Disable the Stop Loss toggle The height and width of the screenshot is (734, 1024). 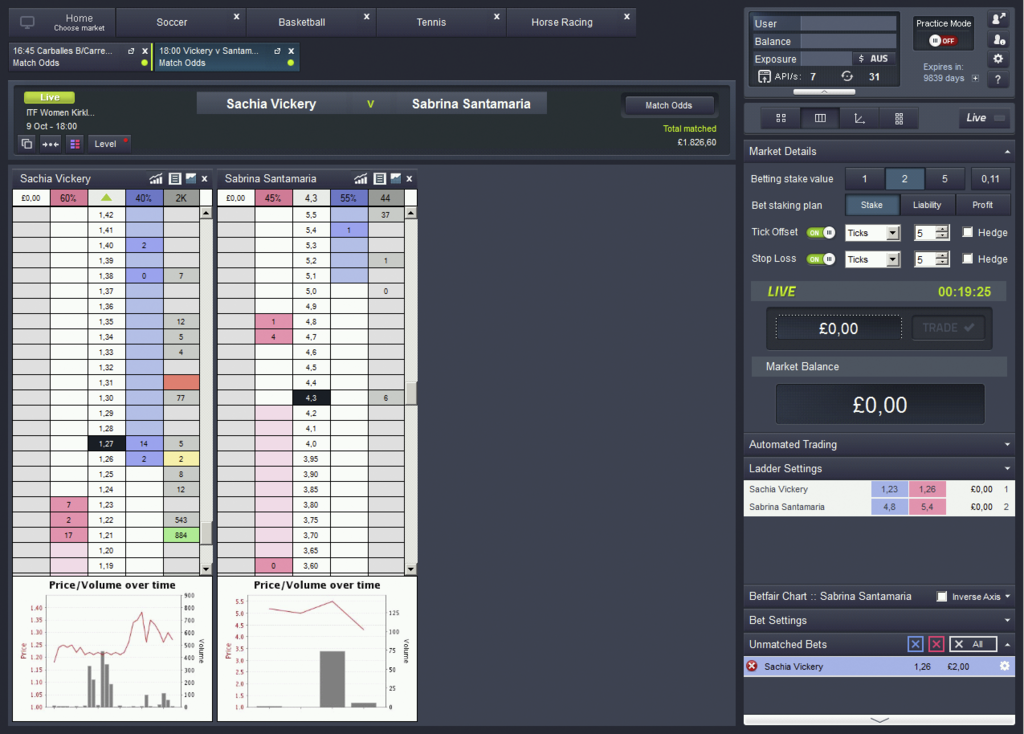pos(819,258)
